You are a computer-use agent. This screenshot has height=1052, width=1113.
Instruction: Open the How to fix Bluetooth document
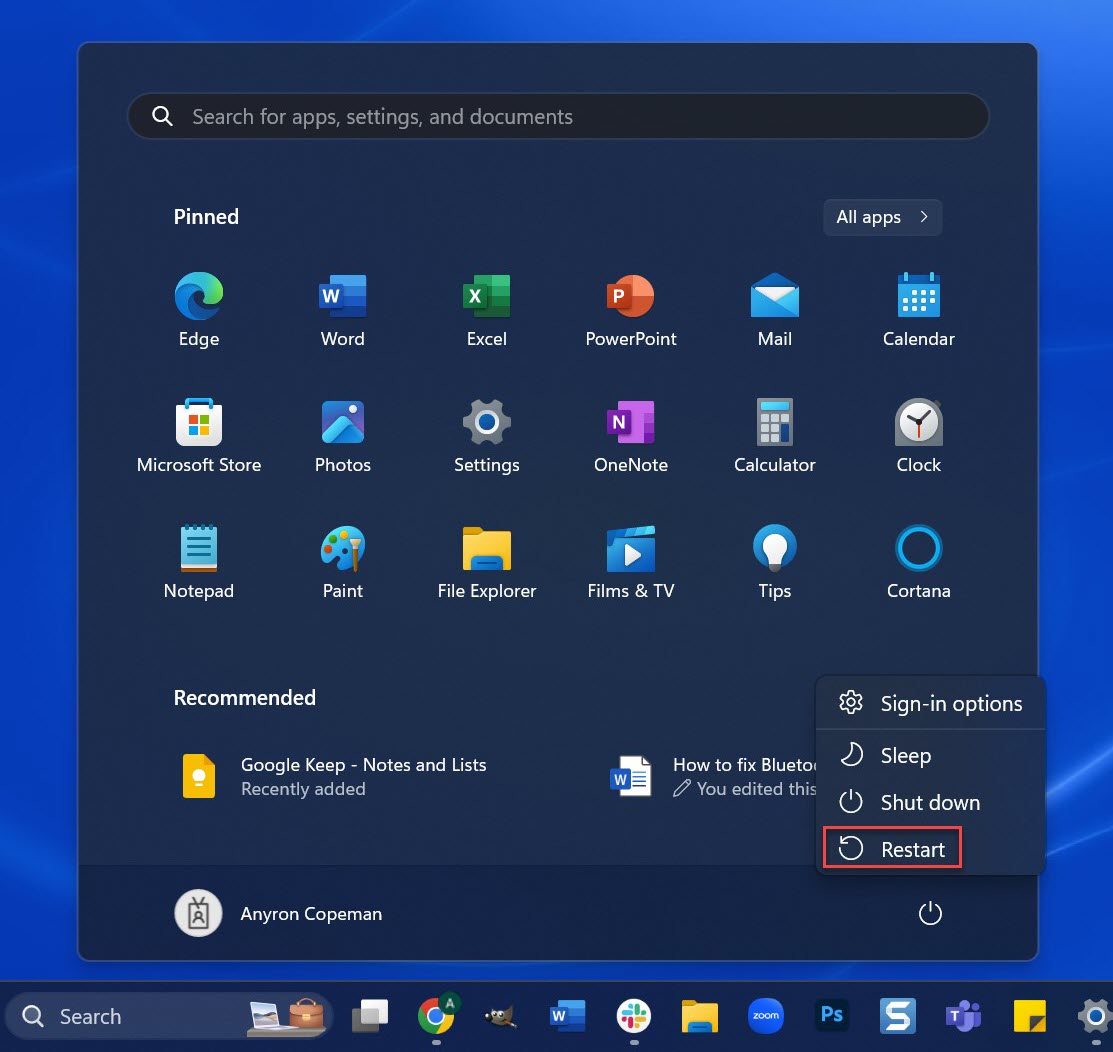713,777
